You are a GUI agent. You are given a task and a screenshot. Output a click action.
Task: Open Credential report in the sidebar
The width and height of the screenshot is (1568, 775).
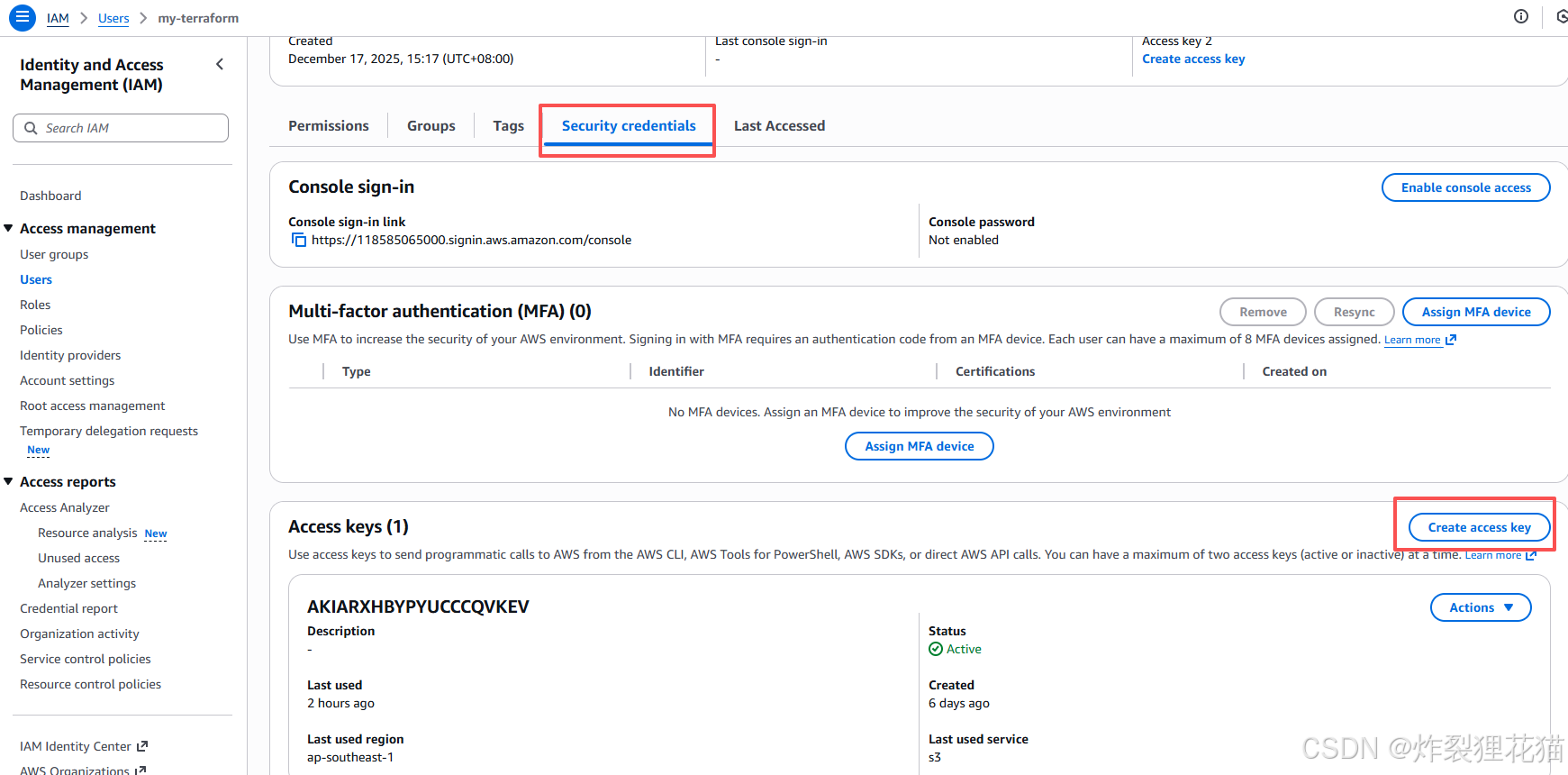tap(68, 608)
